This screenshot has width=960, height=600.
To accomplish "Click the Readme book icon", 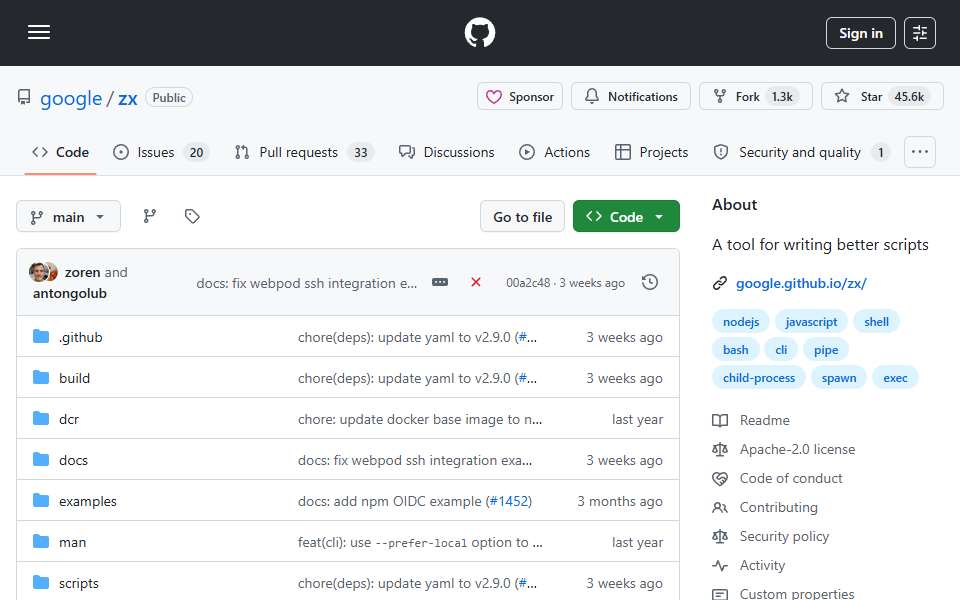I will click(720, 421).
